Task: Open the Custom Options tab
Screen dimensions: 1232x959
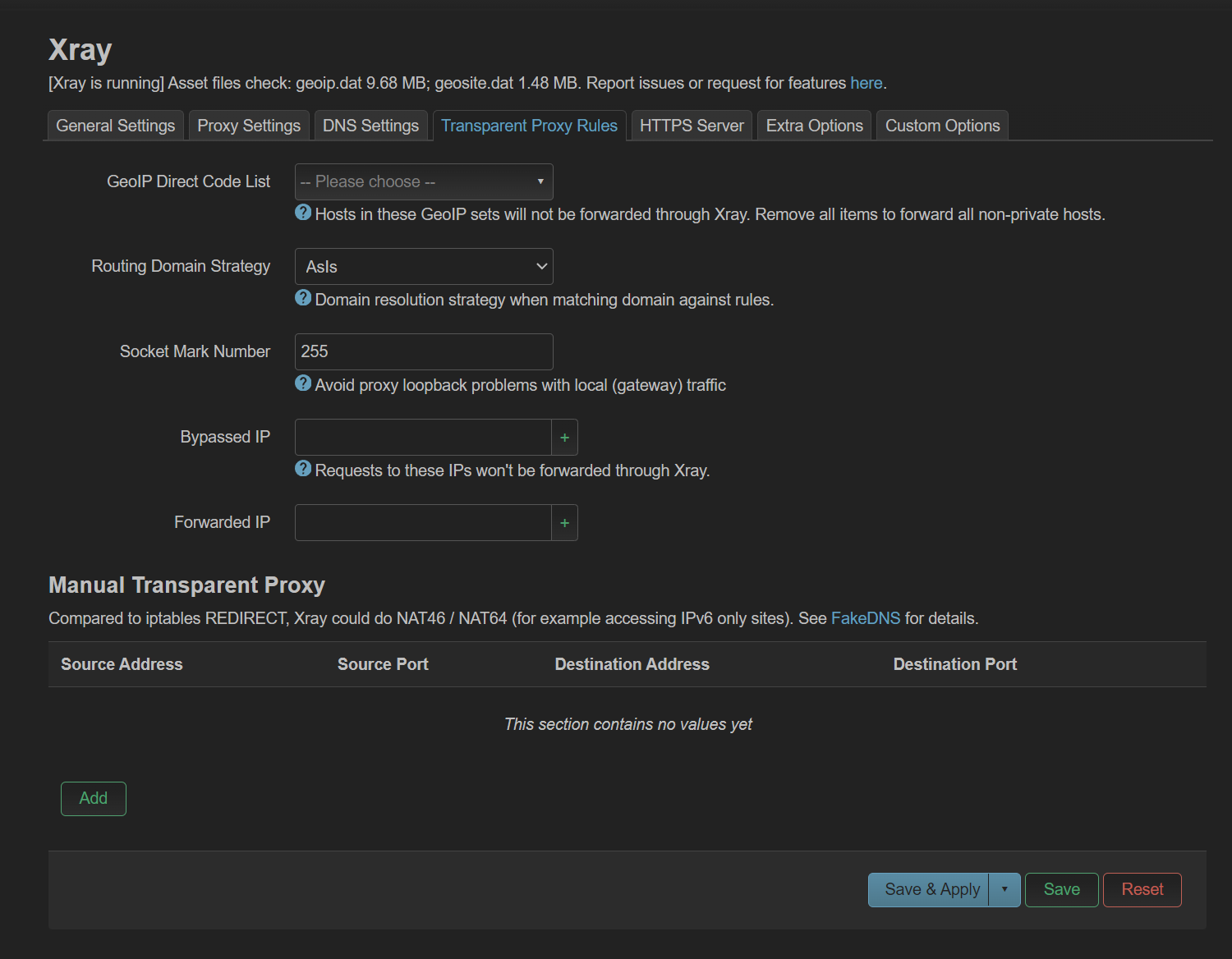Action: pyautogui.click(x=943, y=126)
